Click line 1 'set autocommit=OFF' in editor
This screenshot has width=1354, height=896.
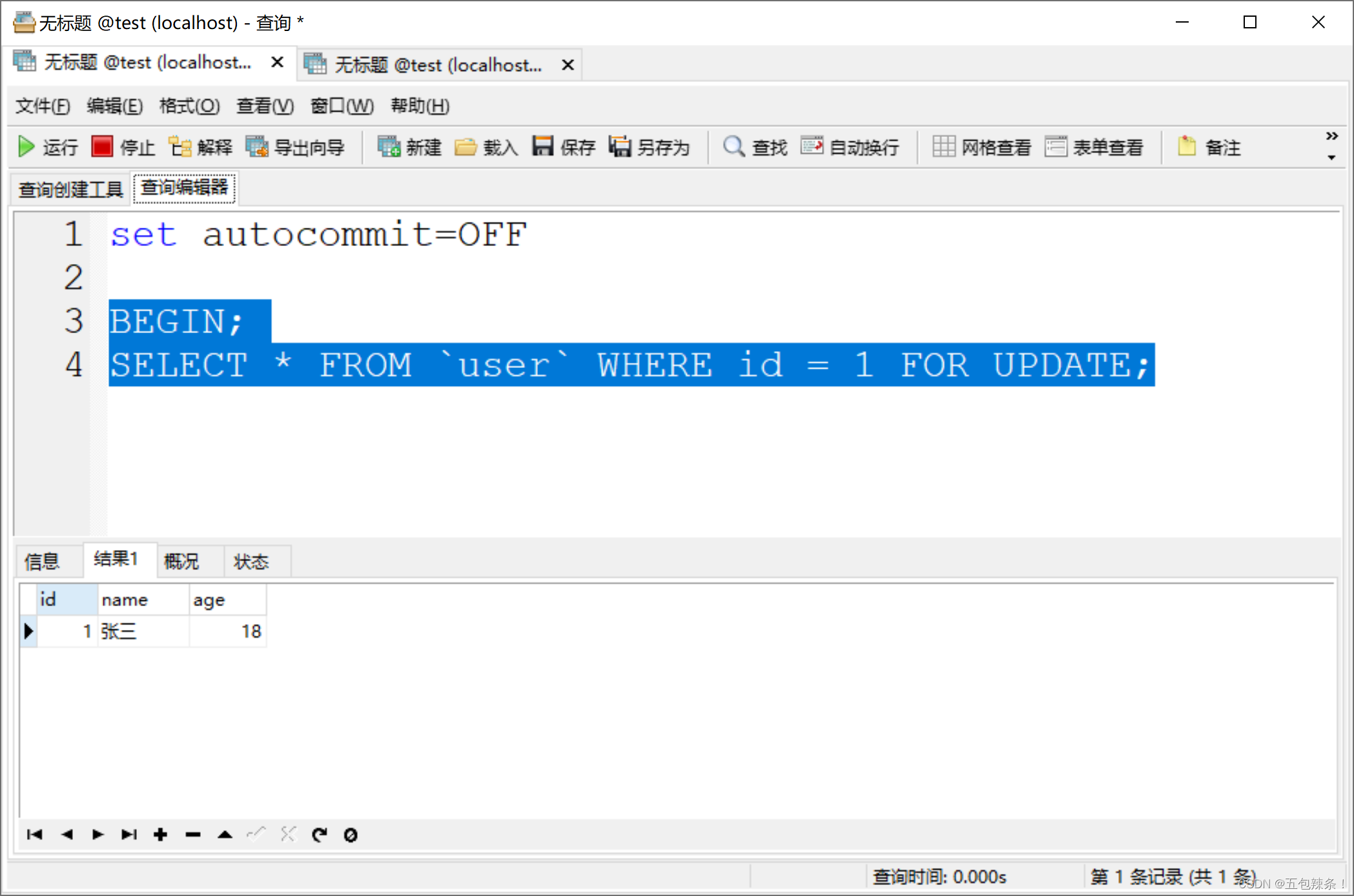coord(319,234)
